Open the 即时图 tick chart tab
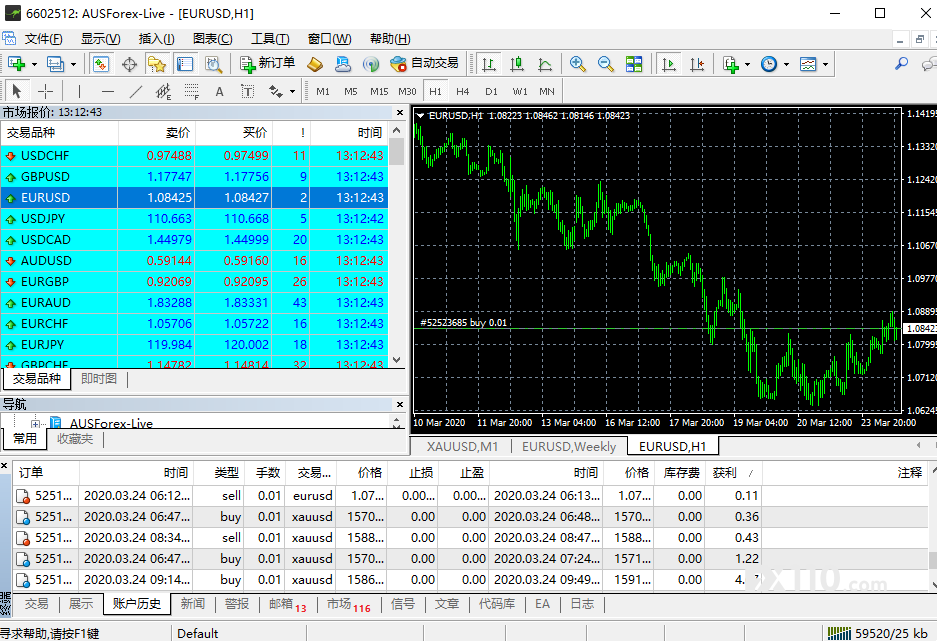The image size is (937, 641). [x=99, y=379]
